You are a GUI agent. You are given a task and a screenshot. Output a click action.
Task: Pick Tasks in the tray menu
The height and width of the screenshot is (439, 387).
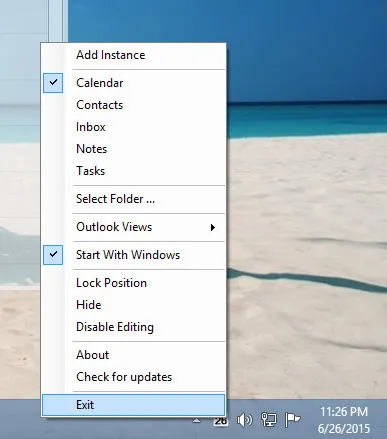coord(133,171)
